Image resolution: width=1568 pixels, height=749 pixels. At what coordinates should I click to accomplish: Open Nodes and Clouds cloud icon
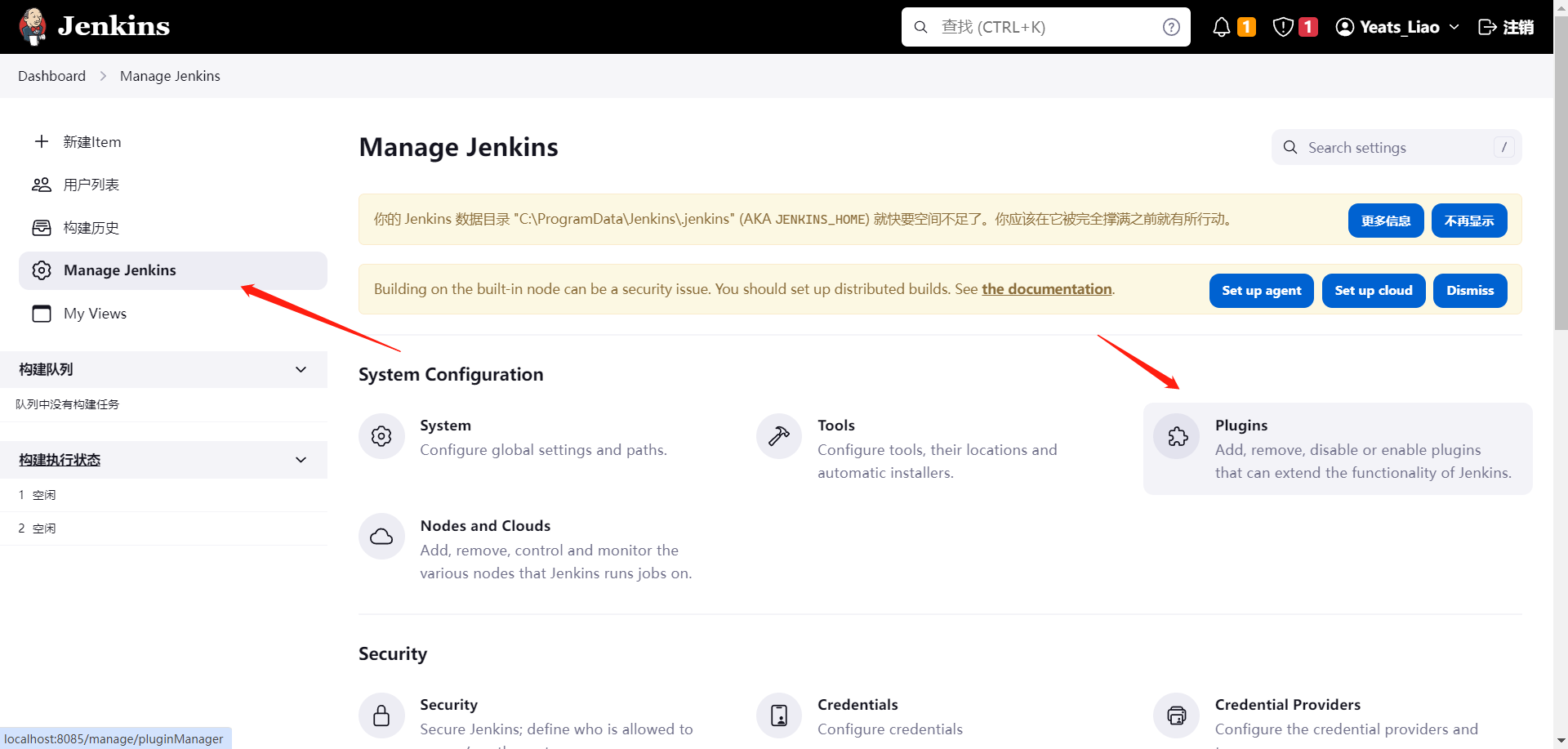pos(381,536)
